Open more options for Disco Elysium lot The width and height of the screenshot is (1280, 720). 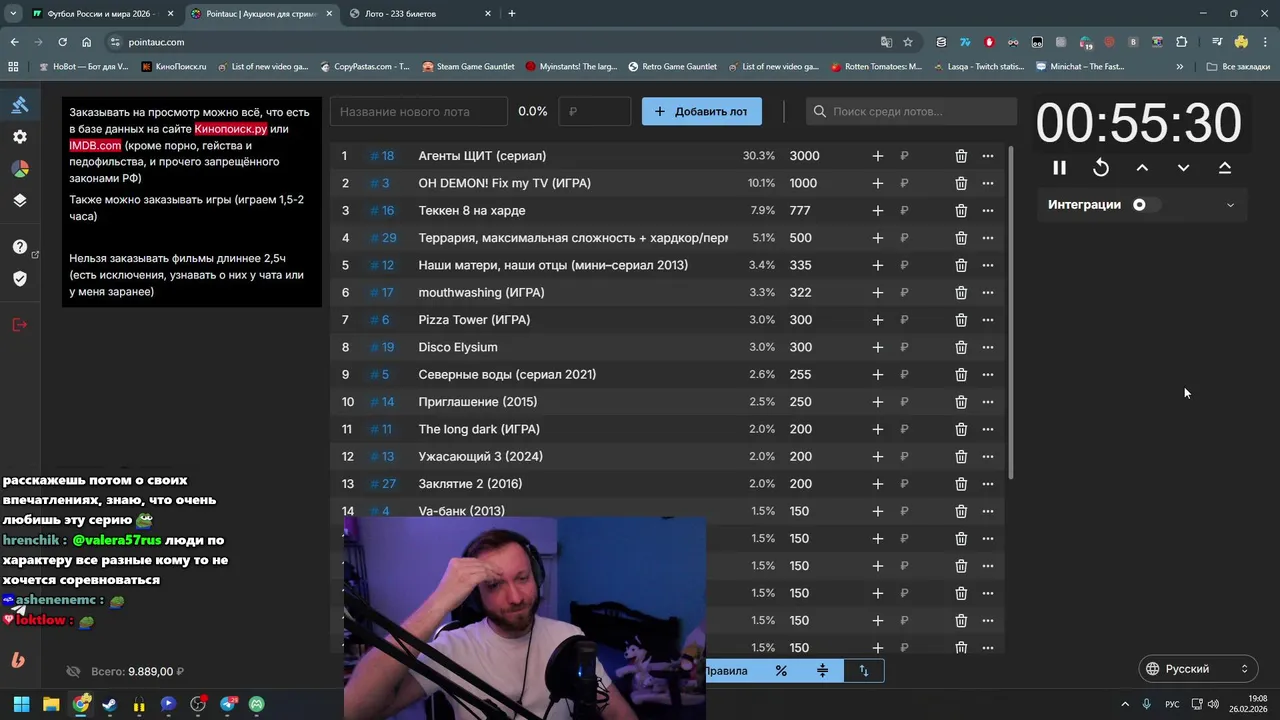(988, 347)
